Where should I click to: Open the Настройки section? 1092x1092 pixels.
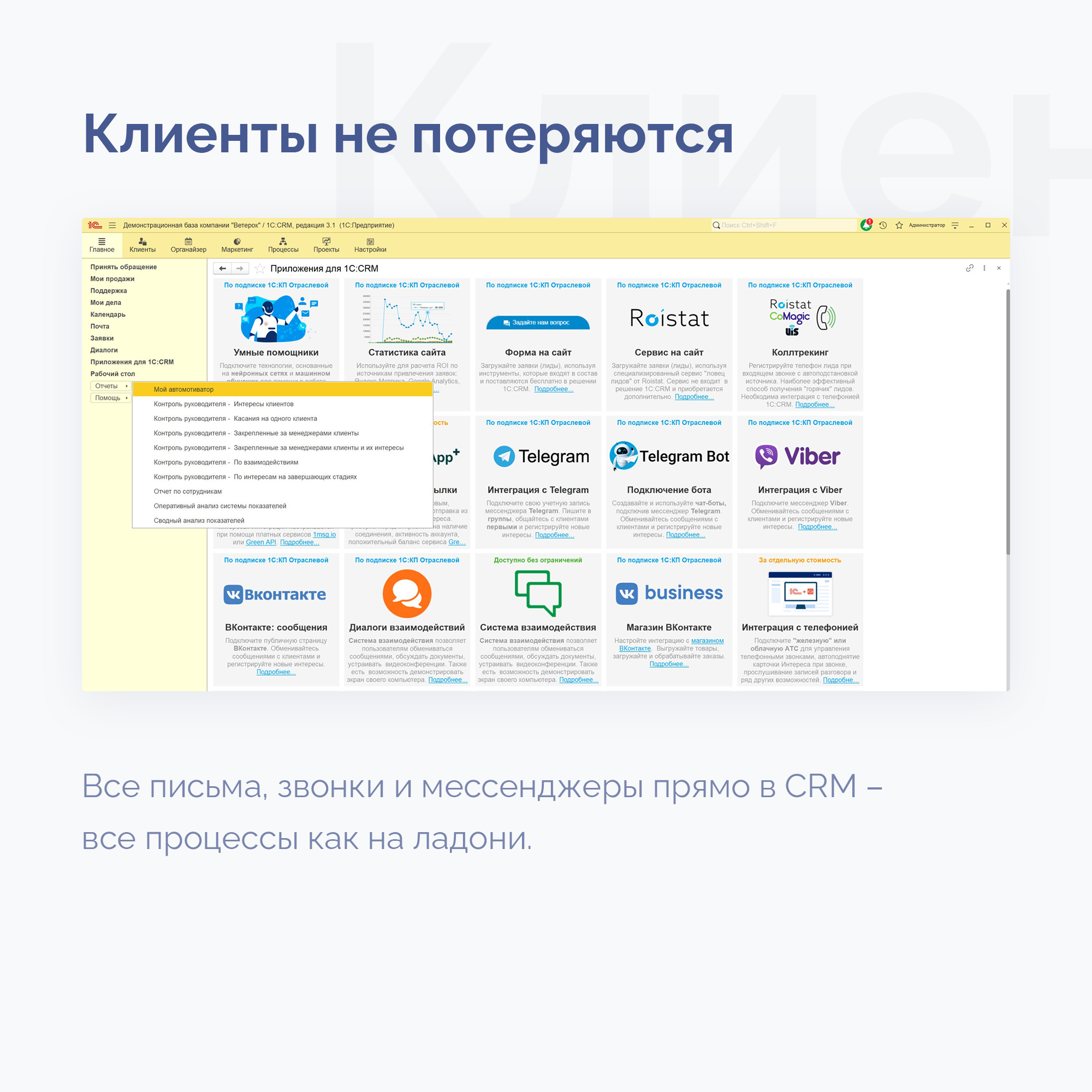[x=370, y=245]
